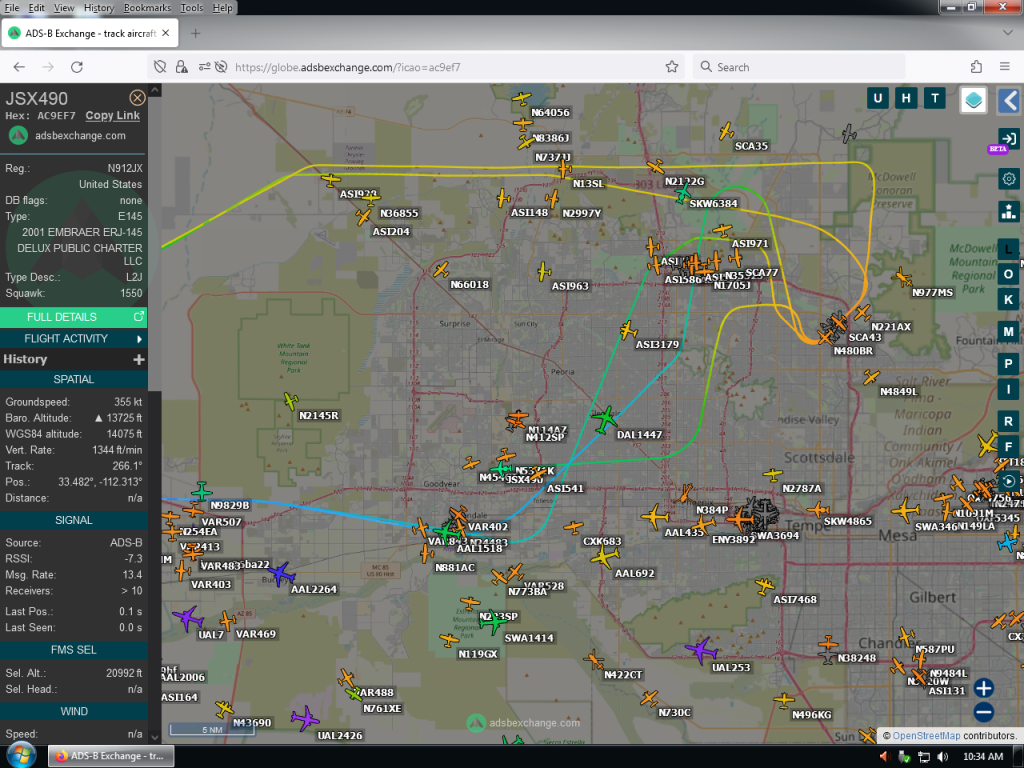Select the N9829B aircraft icon
Viewport: 1024px width, 768px height.
[202, 490]
